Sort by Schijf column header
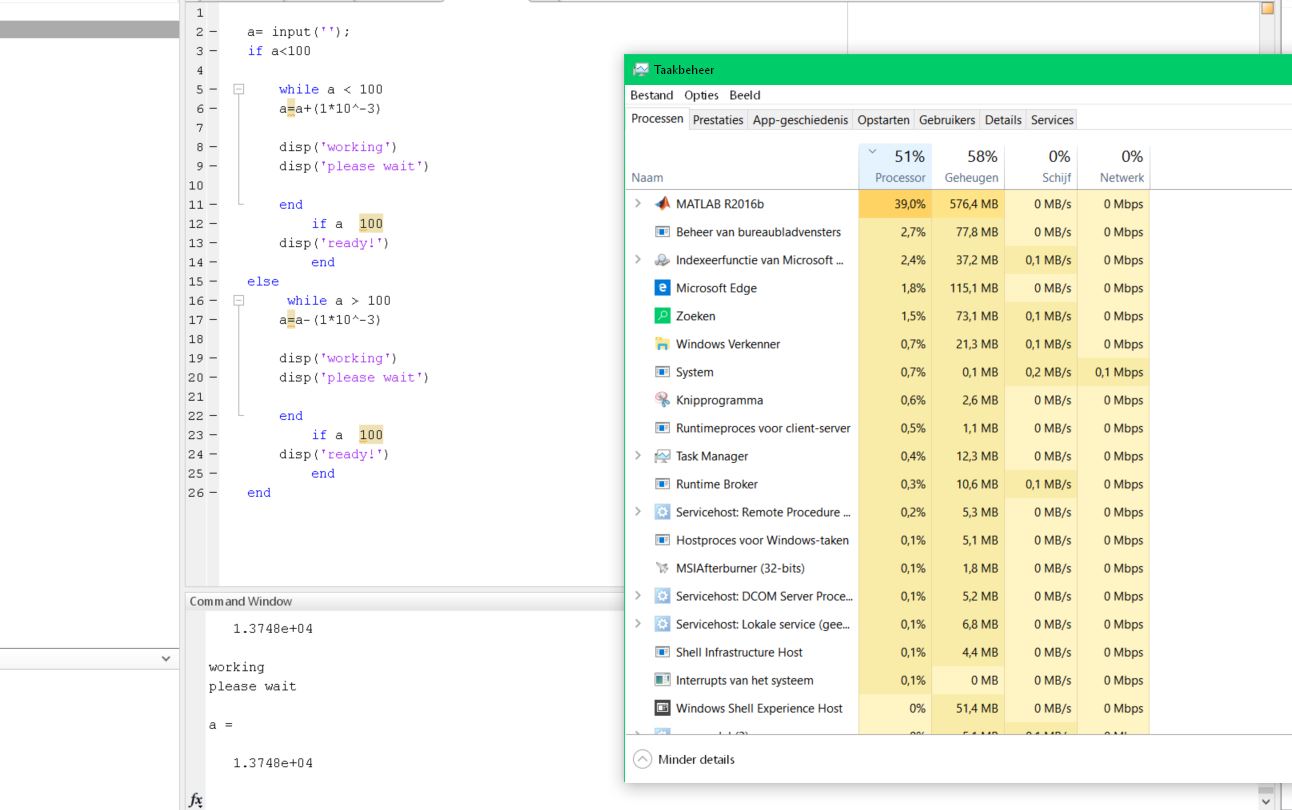The width and height of the screenshot is (1292, 810). point(1041,166)
